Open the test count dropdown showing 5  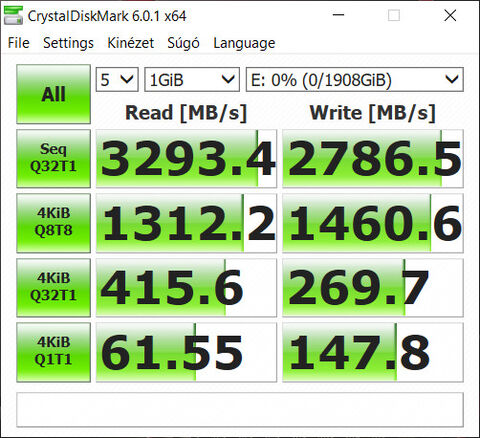click(x=117, y=79)
